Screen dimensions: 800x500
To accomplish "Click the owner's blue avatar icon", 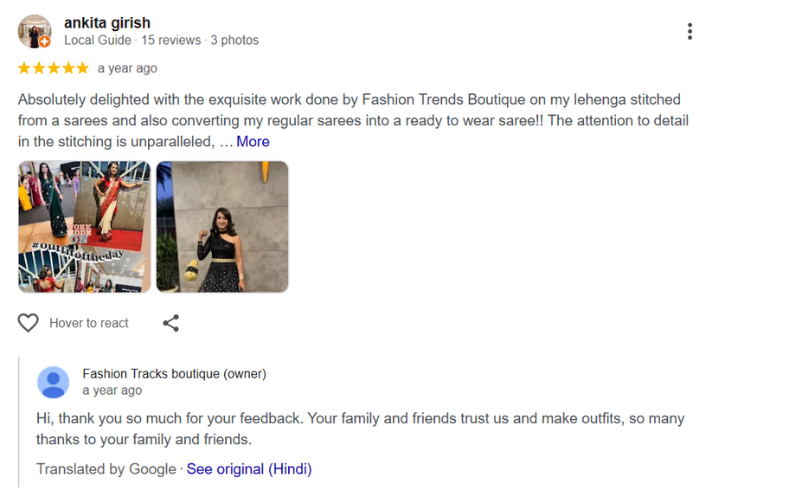I will (53, 382).
